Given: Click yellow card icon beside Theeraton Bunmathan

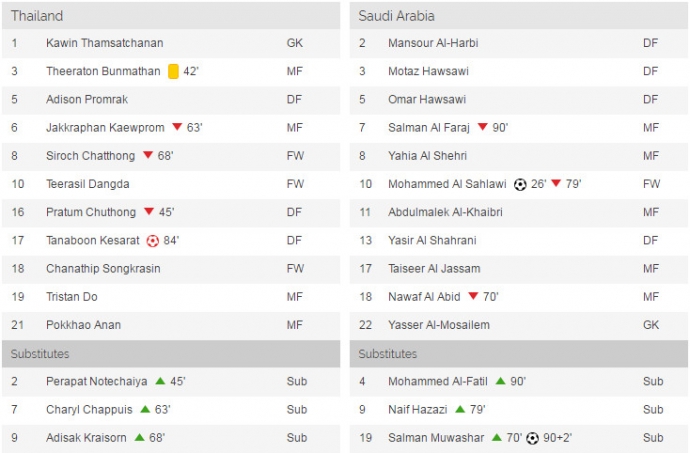Looking at the screenshot, I should point(173,71).
